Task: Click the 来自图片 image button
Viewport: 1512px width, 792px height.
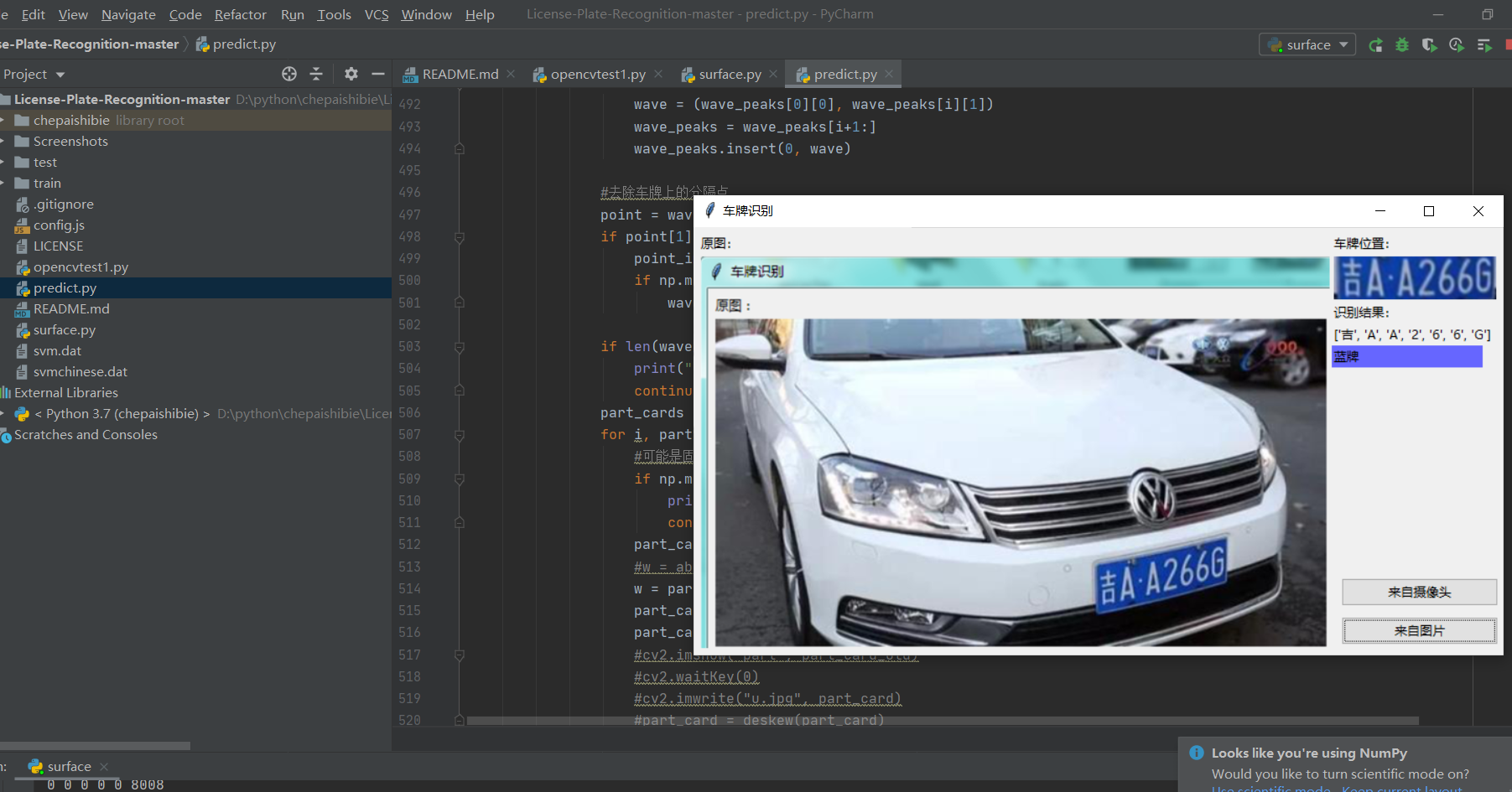Action: coord(1419,630)
